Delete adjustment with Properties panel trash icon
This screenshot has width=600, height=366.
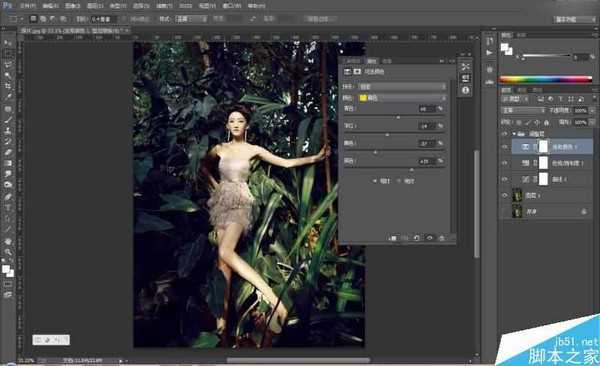click(442, 238)
